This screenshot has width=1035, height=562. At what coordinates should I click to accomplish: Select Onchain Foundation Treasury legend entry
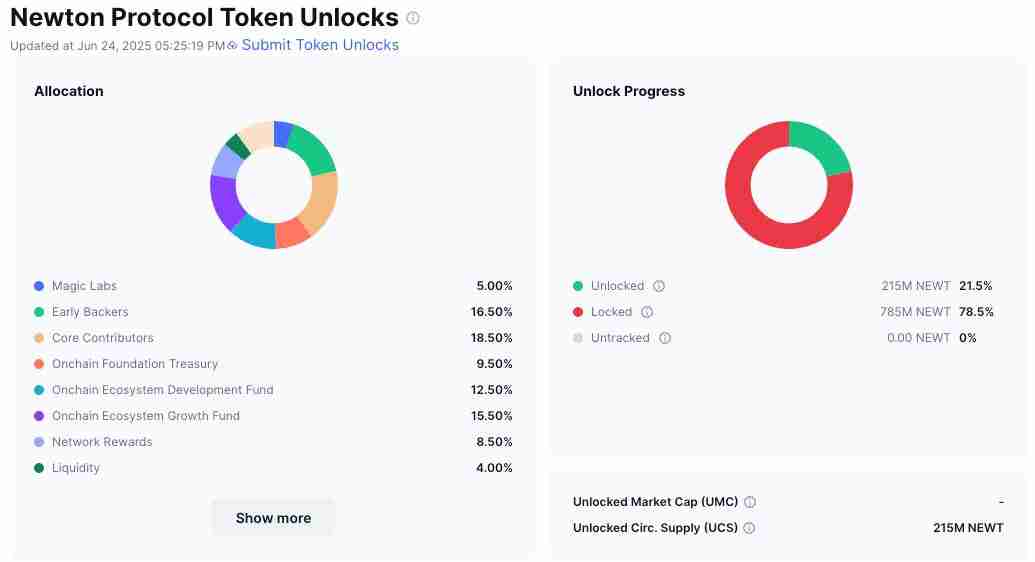pyautogui.click(x=134, y=364)
